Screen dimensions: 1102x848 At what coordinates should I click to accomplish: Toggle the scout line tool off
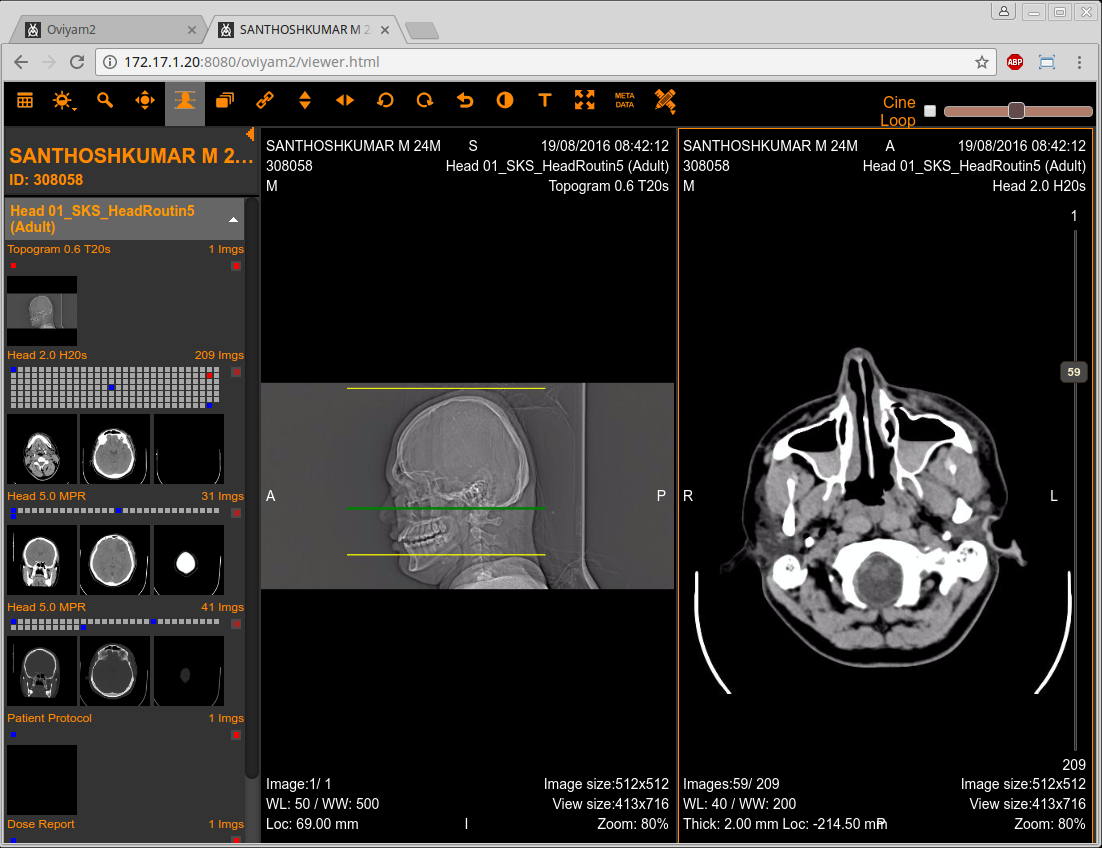point(185,100)
